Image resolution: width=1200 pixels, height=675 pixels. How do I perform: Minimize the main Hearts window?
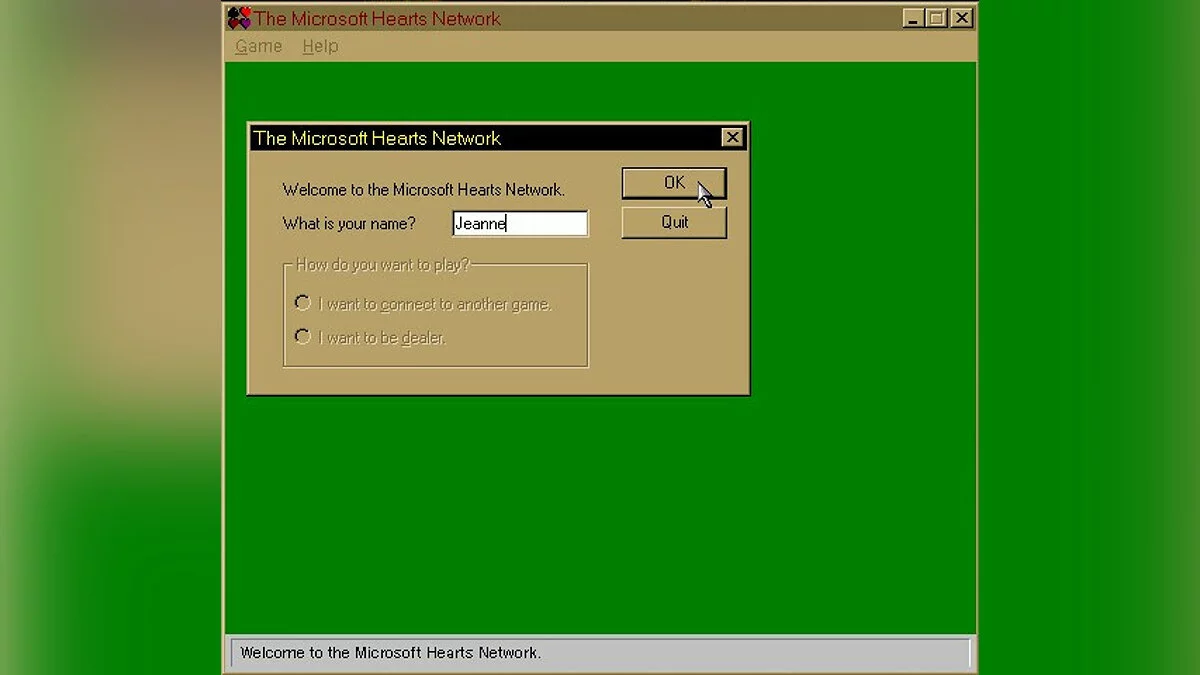click(913, 18)
